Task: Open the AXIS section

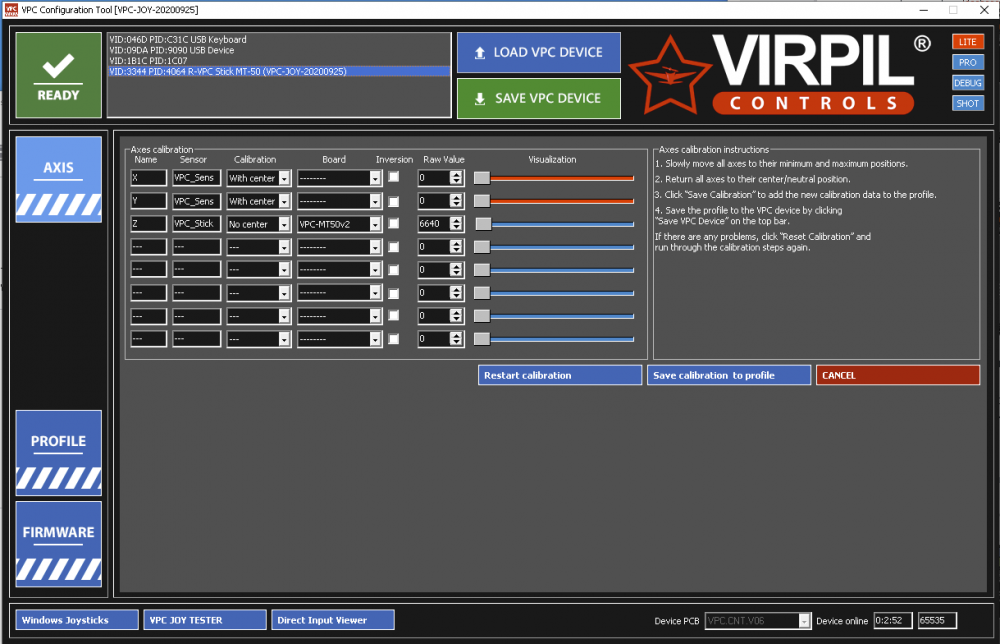Action: 59,179
